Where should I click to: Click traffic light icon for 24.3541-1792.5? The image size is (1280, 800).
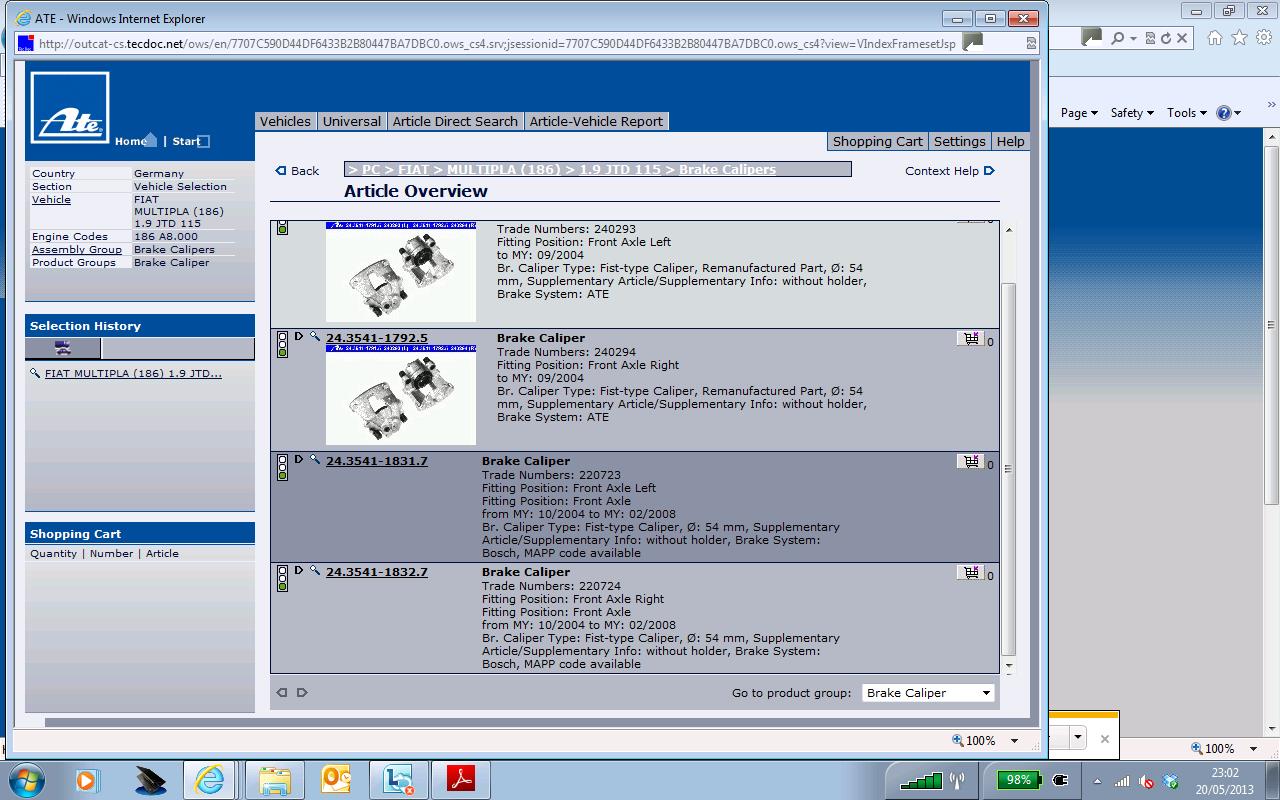click(282, 345)
